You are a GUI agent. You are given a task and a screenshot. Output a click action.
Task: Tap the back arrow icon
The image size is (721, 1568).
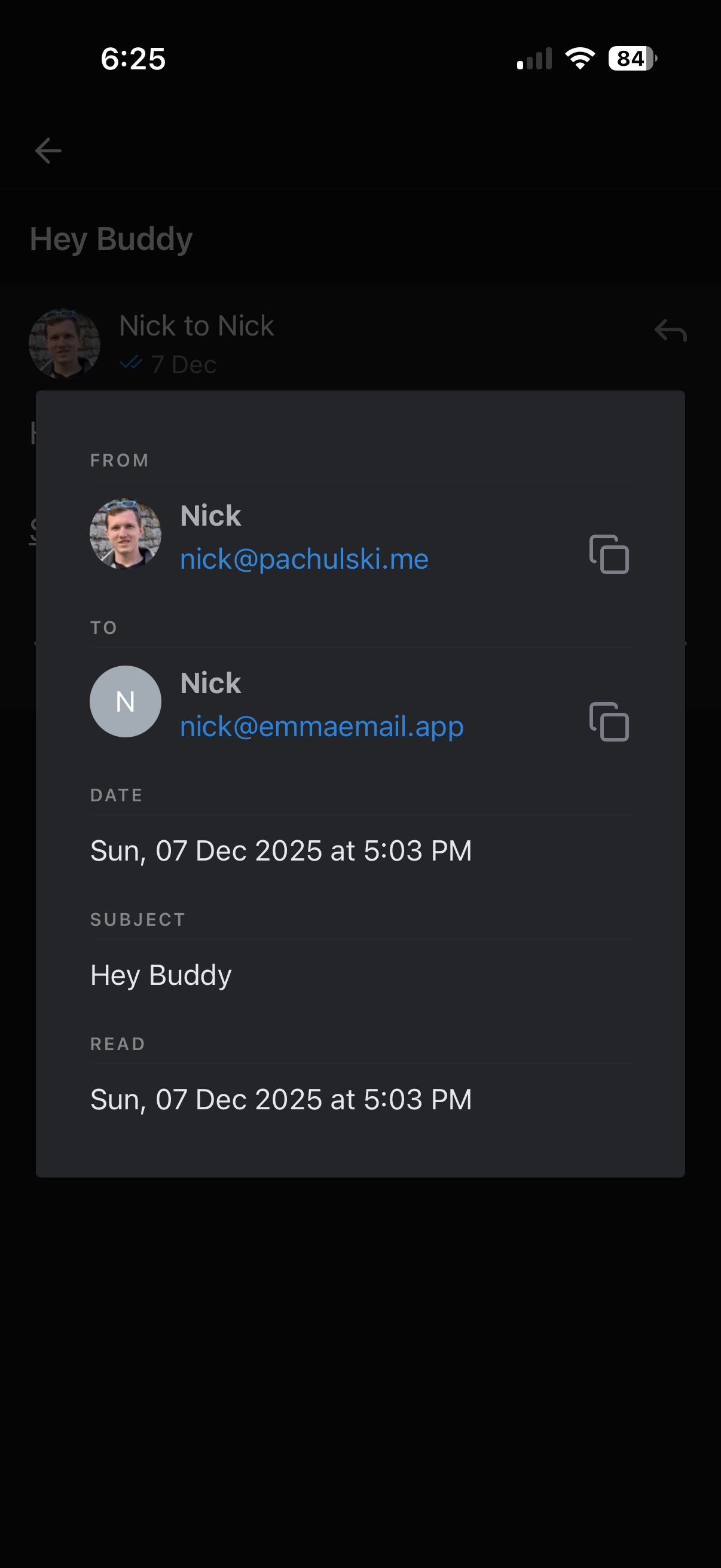coord(48,150)
